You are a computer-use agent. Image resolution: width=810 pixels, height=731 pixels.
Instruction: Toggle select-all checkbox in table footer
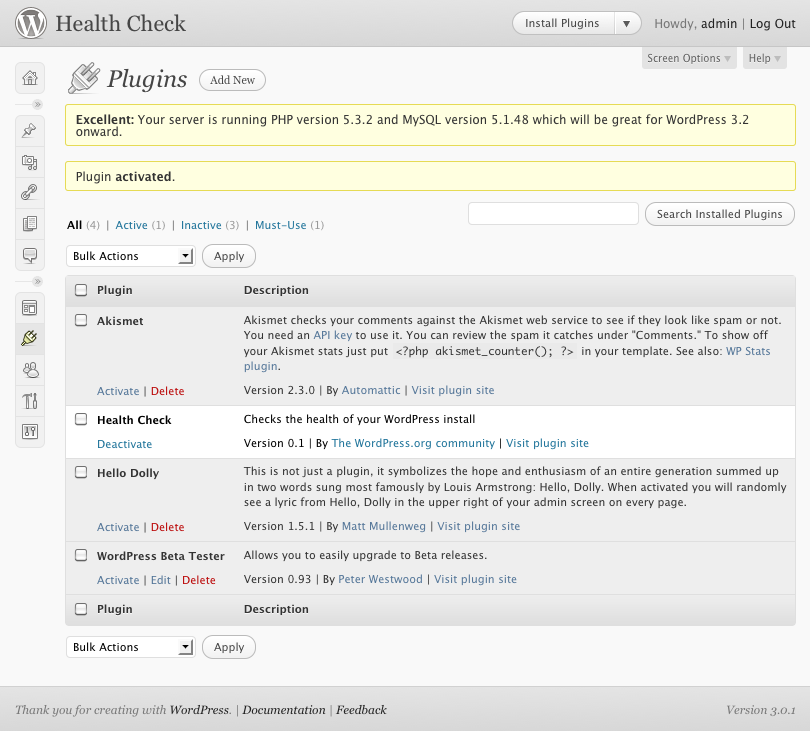point(81,609)
